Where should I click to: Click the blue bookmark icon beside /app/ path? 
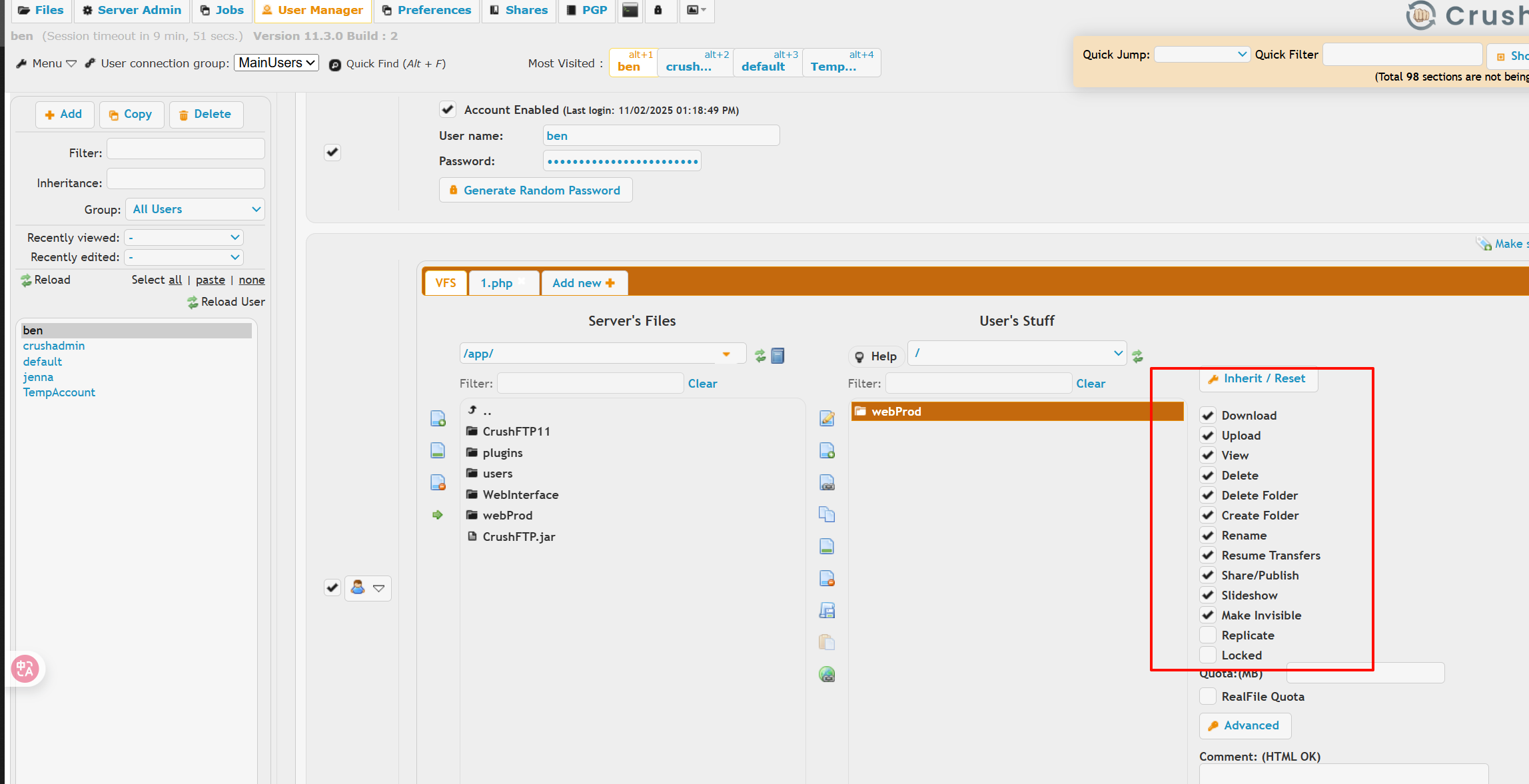click(x=777, y=356)
